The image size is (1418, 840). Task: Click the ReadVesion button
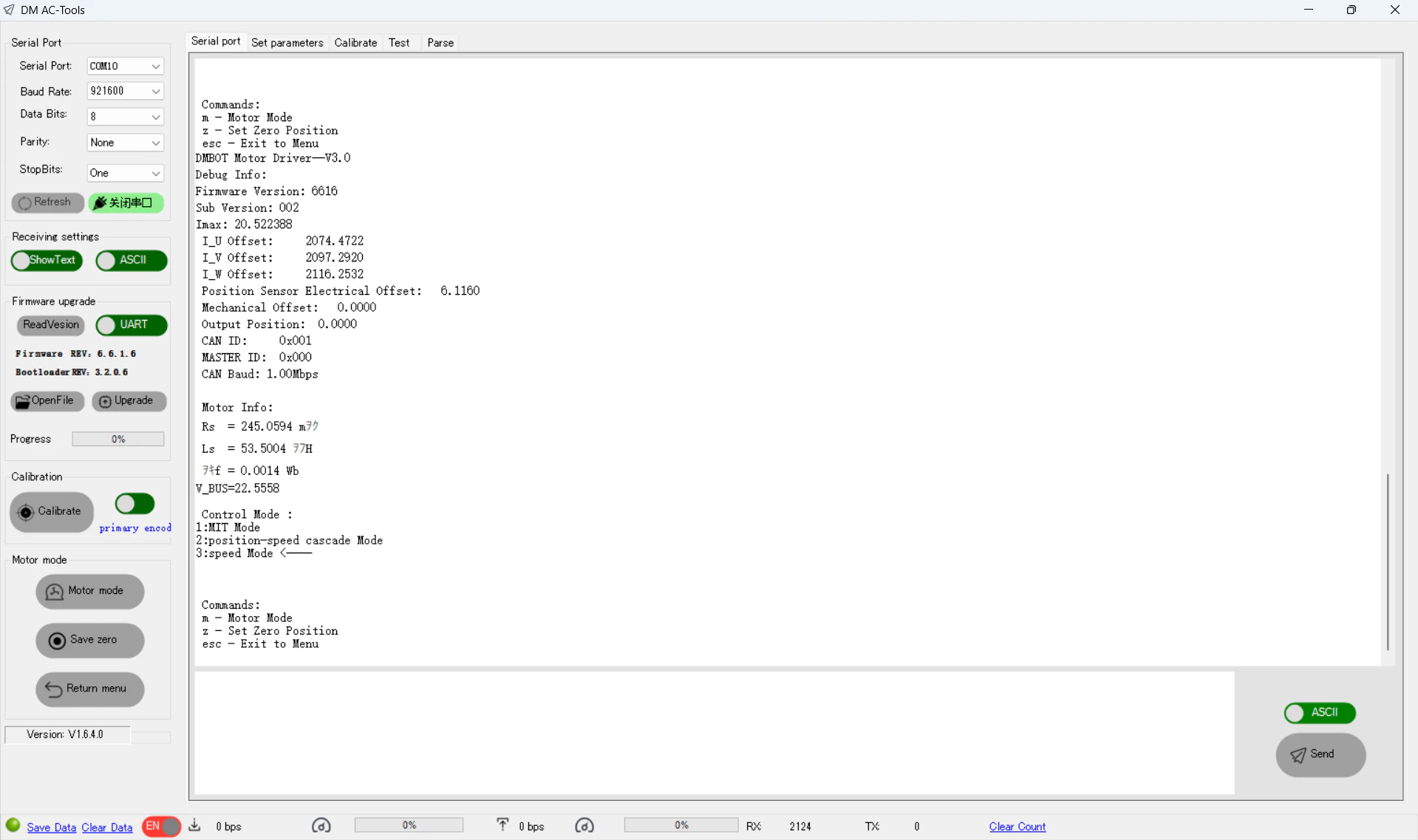tap(50, 325)
